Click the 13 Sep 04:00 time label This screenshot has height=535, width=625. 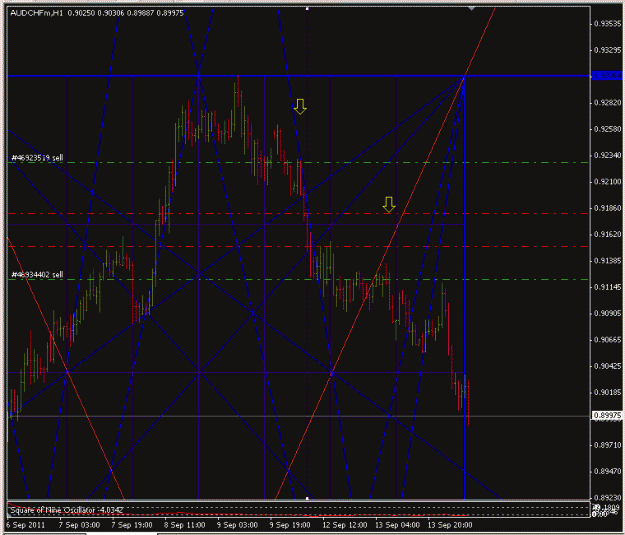[397, 525]
